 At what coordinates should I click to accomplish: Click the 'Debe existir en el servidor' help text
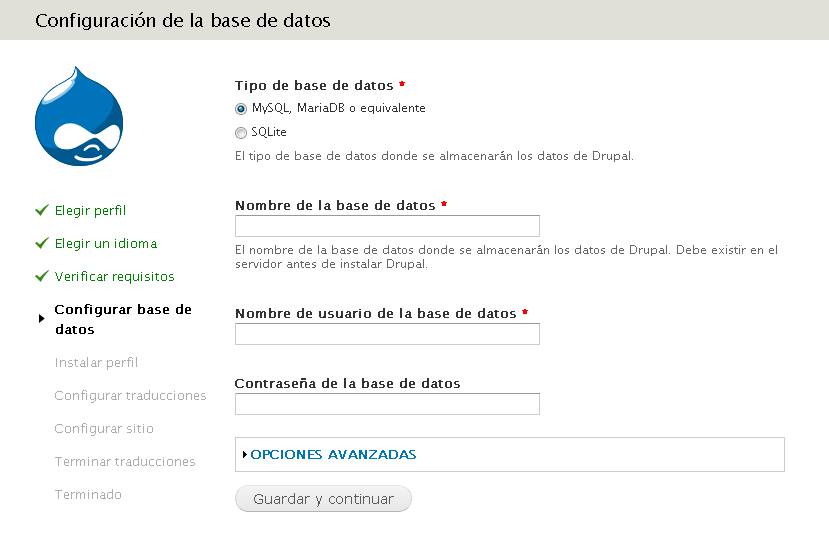tap(506, 257)
